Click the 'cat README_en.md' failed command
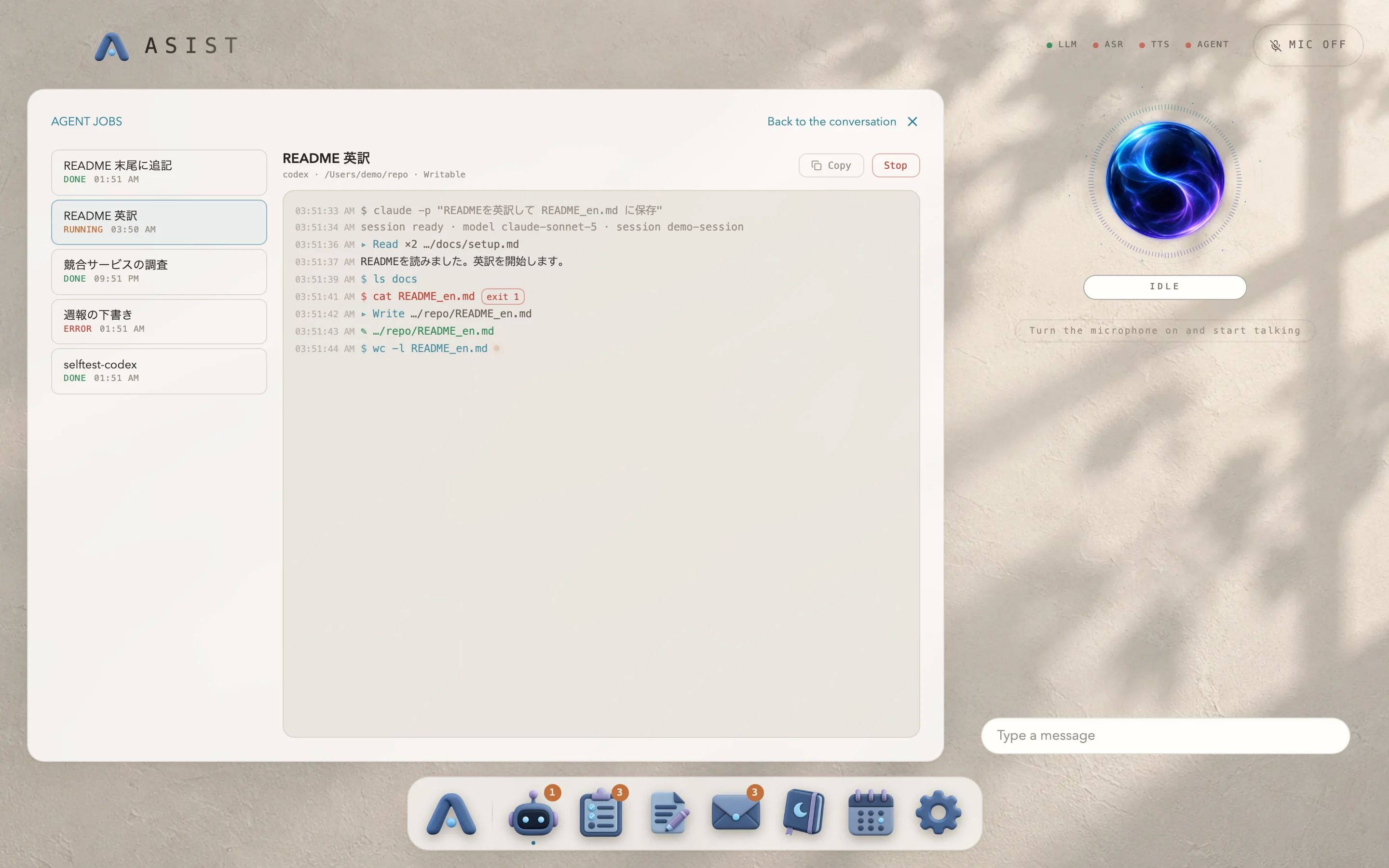The height and width of the screenshot is (868, 1389). click(418, 297)
